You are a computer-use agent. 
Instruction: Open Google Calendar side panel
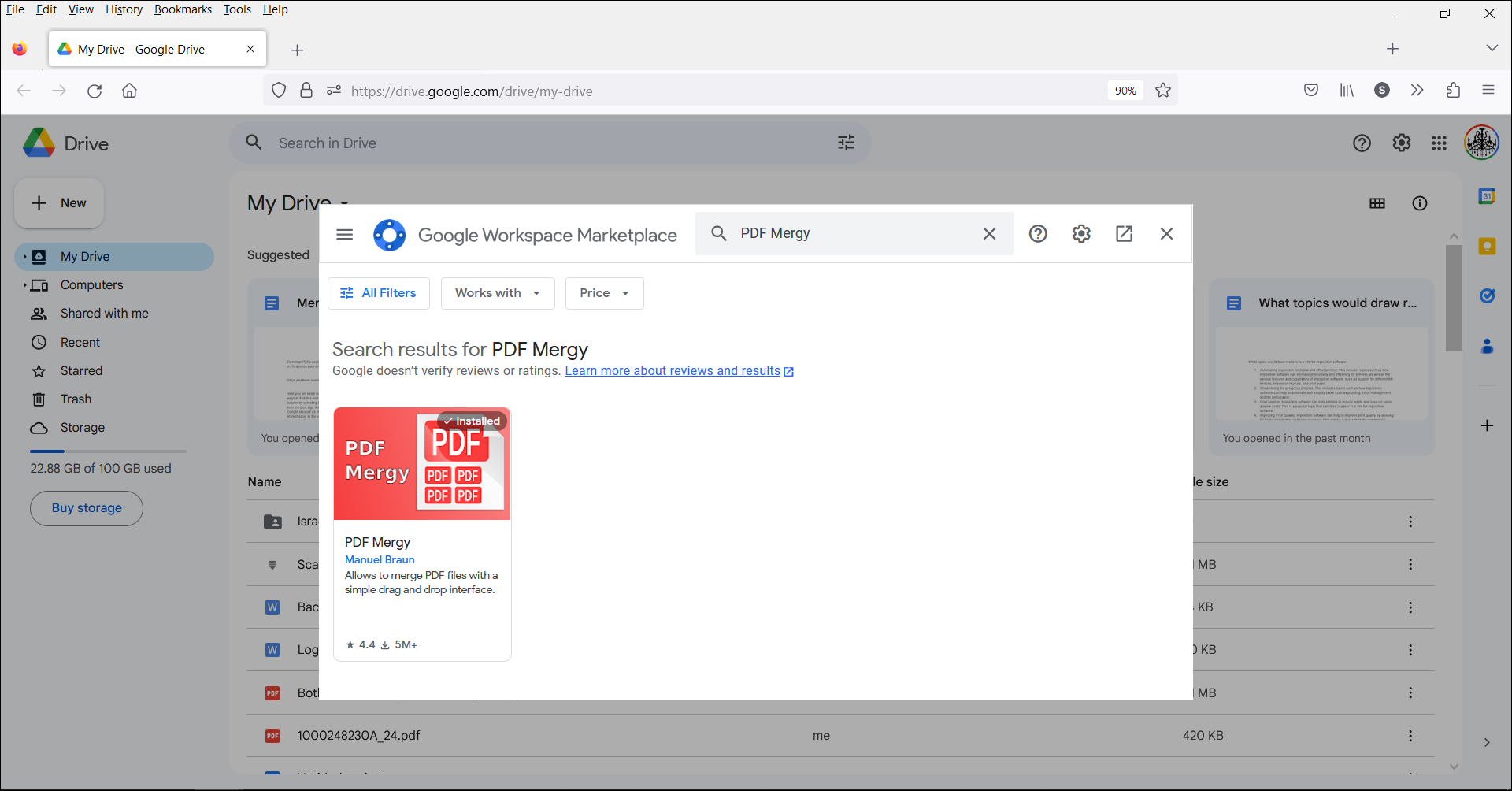(x=1487, y=196)
